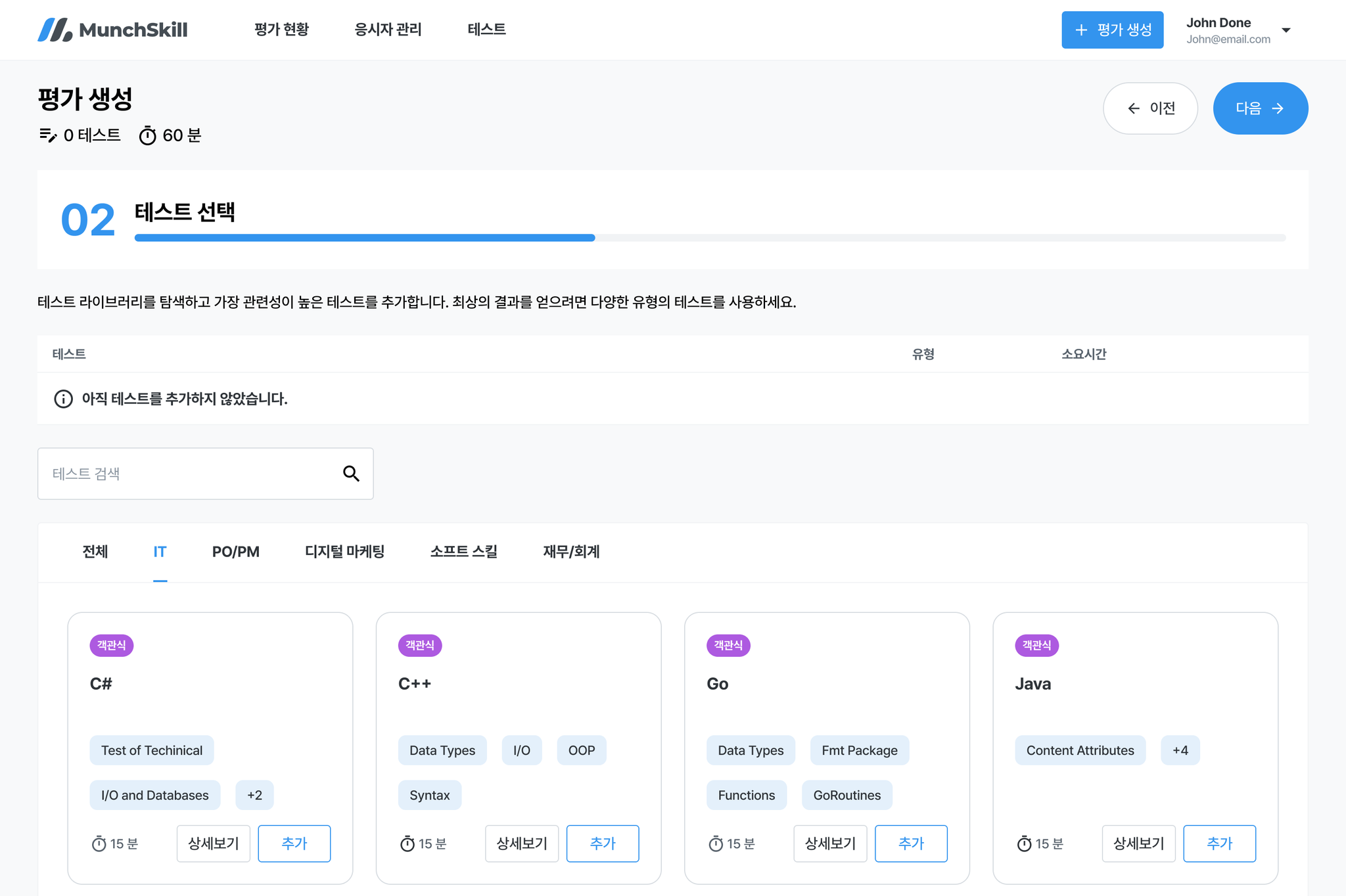
Task: Click the info icon in empty tests row
Action: pyautogui.click(x=63, y=399)
